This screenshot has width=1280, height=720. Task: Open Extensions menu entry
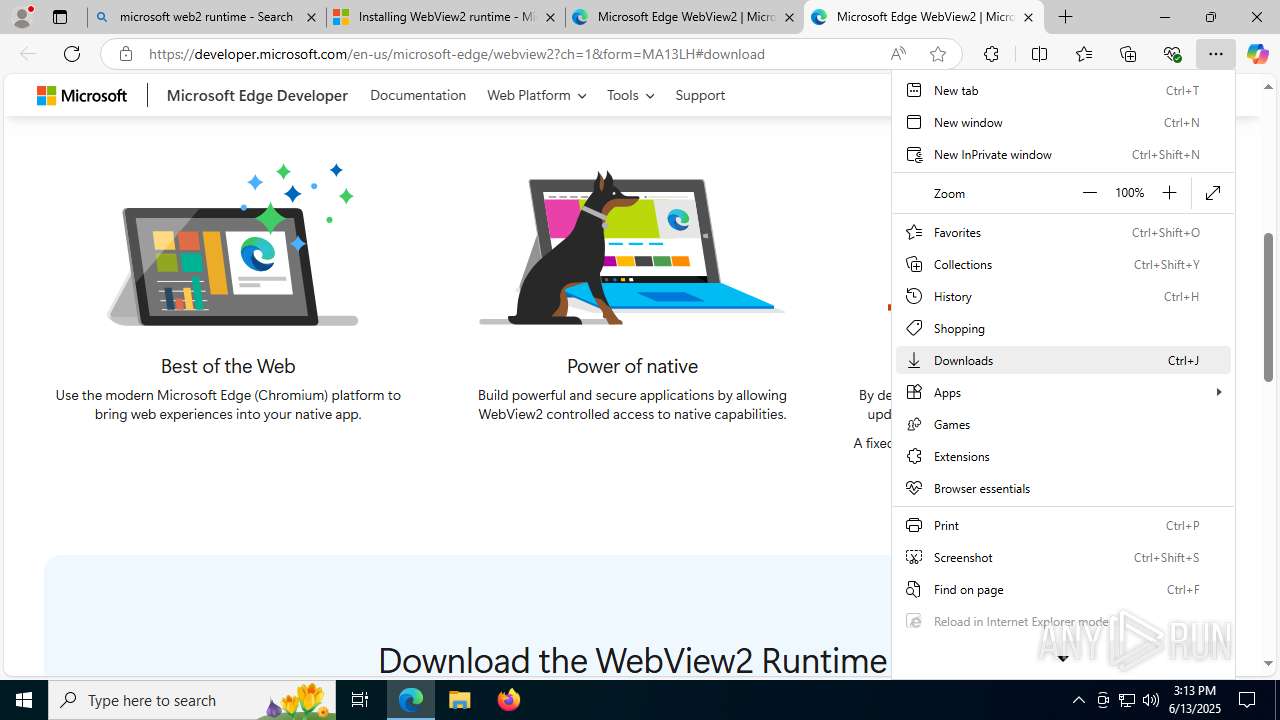[1063, 456]
